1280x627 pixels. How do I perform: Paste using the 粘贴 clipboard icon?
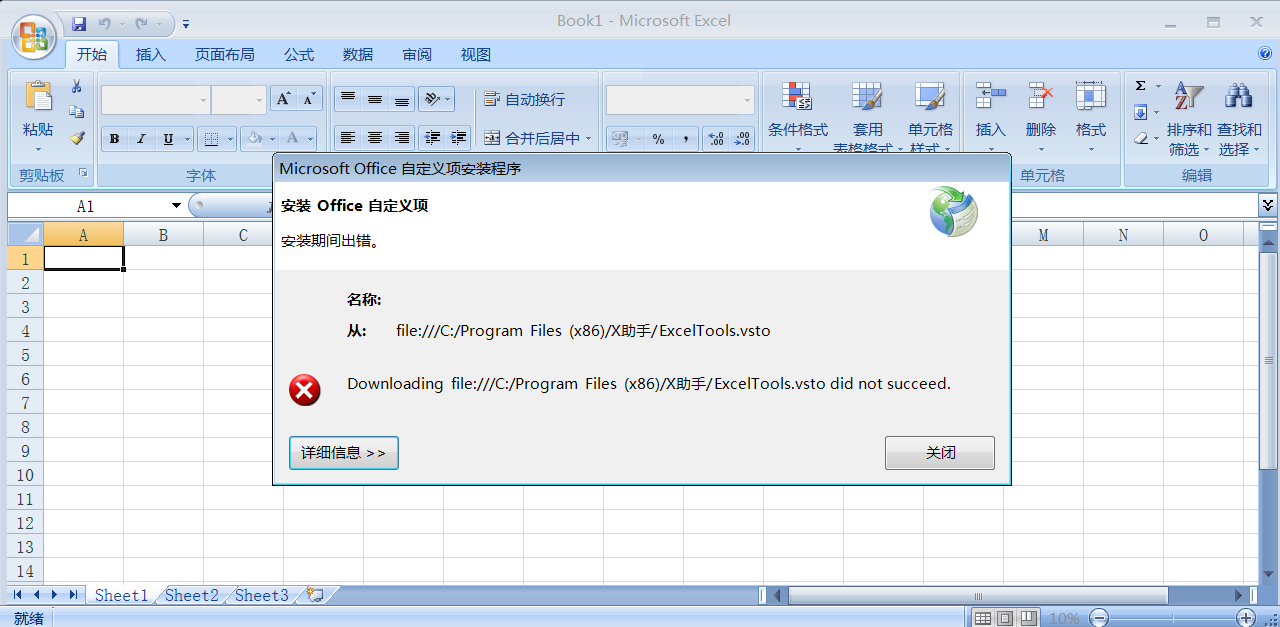[x=38, y=96]
